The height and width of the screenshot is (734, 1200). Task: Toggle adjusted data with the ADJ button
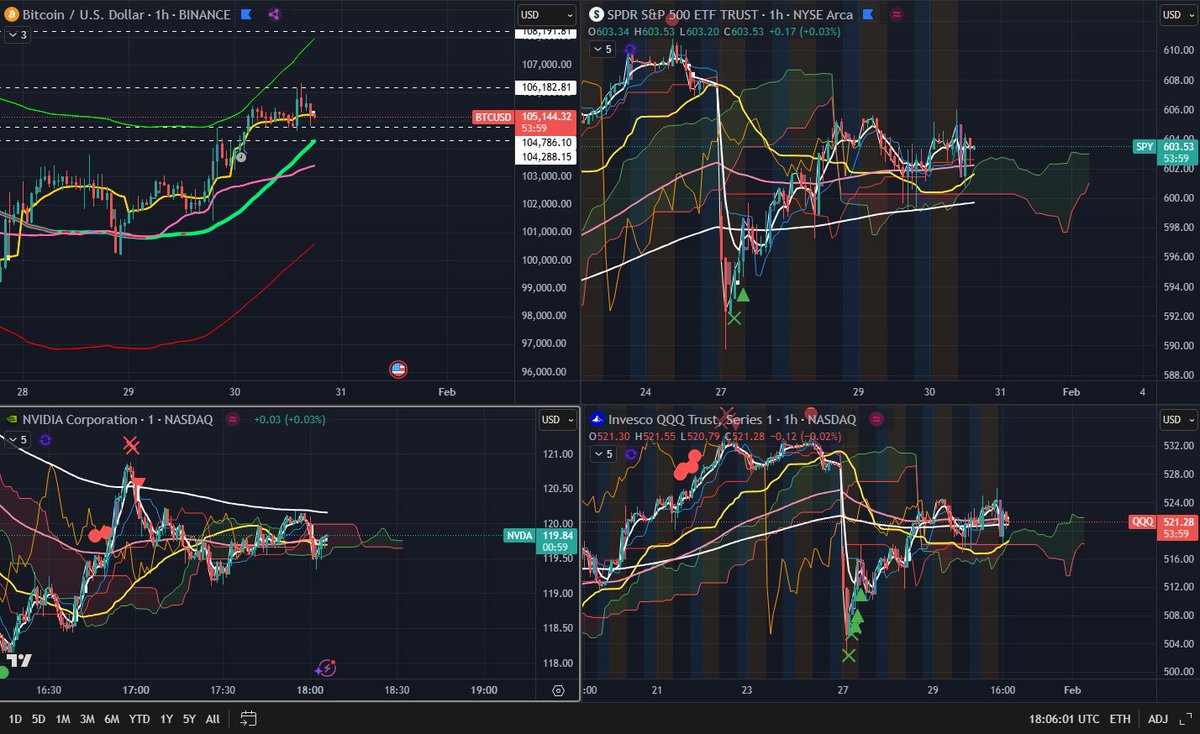pyautogui.click(x=1158, y=718)
